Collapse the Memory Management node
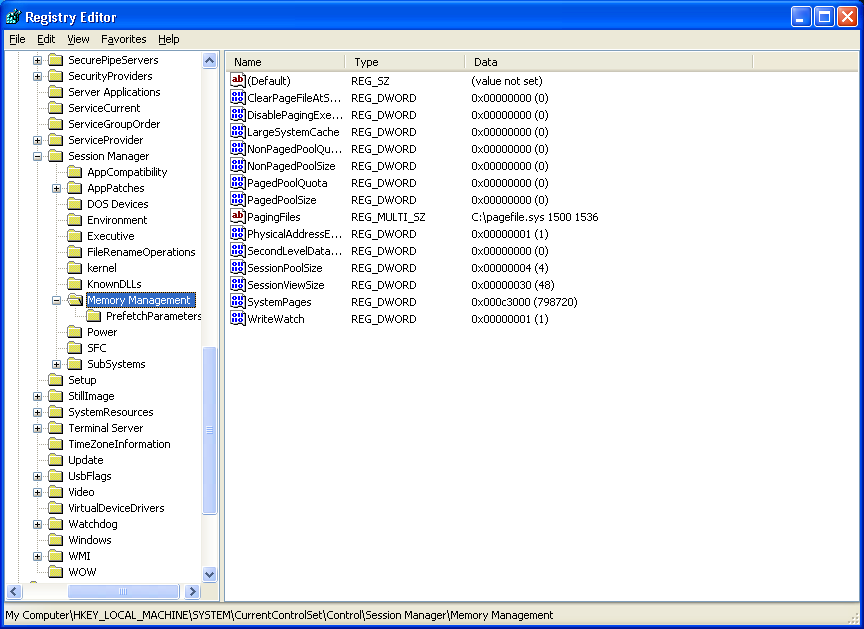This screenshot has width=864, height=629. [x=57, y=300]
